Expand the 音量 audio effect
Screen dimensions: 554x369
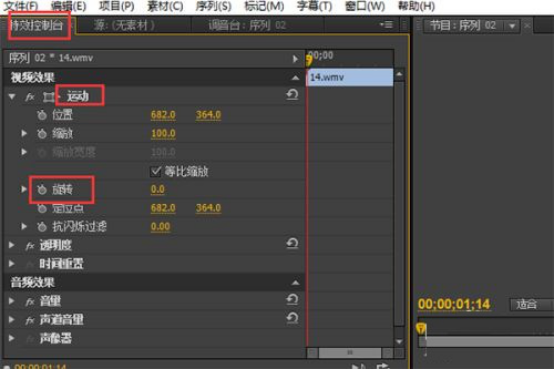point(12,301)
